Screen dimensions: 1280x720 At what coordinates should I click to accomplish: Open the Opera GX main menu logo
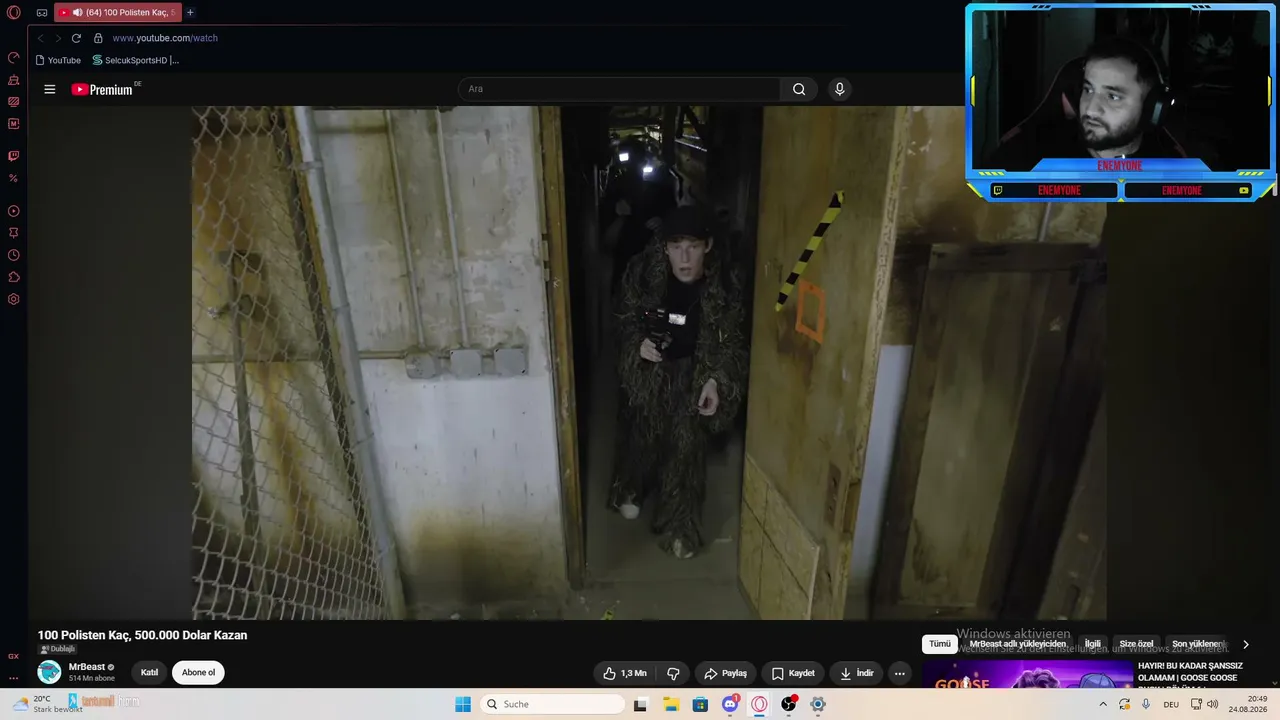pos(14,13)
